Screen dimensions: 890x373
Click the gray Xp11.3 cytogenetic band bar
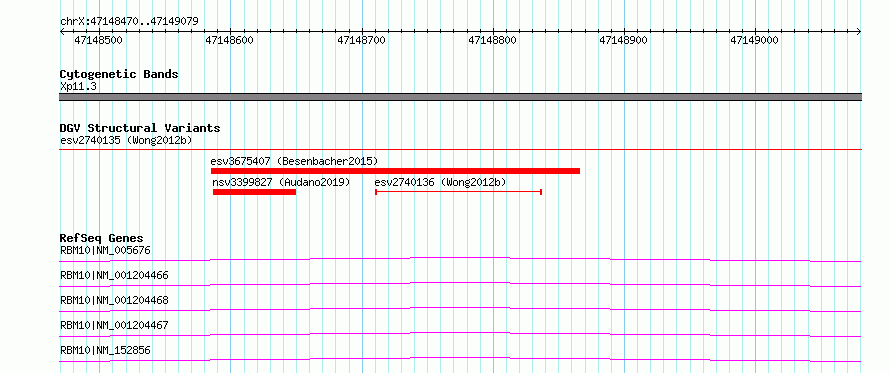460,97
